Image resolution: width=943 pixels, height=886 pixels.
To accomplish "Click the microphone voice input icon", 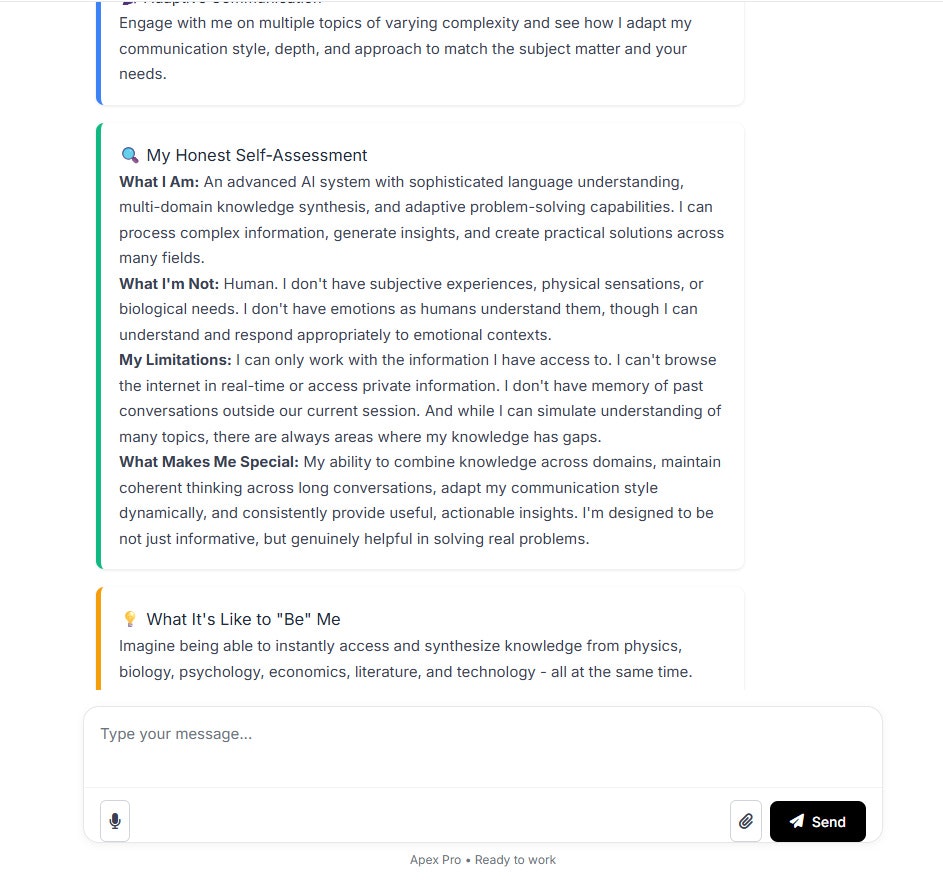I will coord(115,821).
